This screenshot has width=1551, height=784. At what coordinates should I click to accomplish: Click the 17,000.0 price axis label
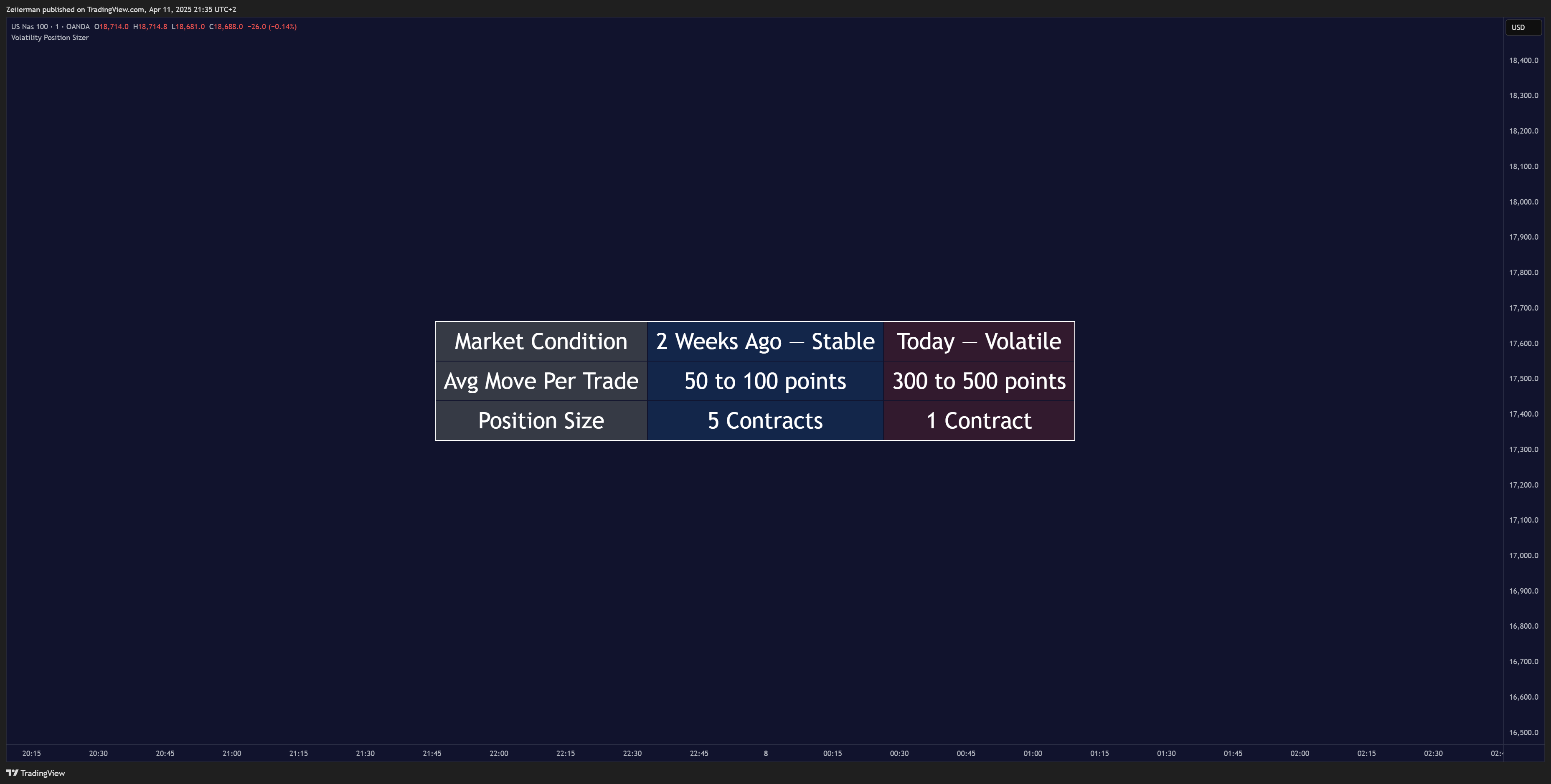point(1523,555)
